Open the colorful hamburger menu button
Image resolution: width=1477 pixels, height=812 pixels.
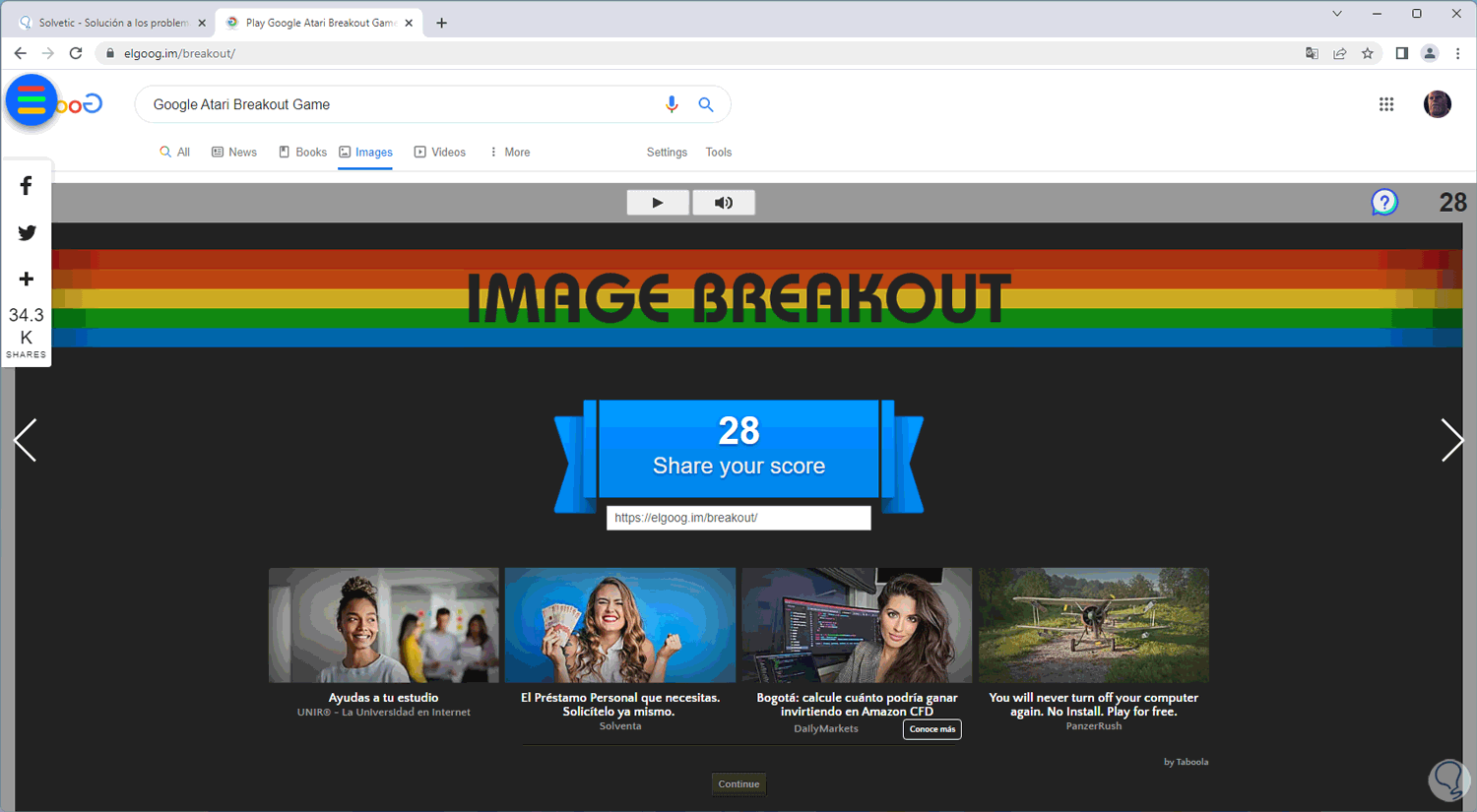pos(32,100)
